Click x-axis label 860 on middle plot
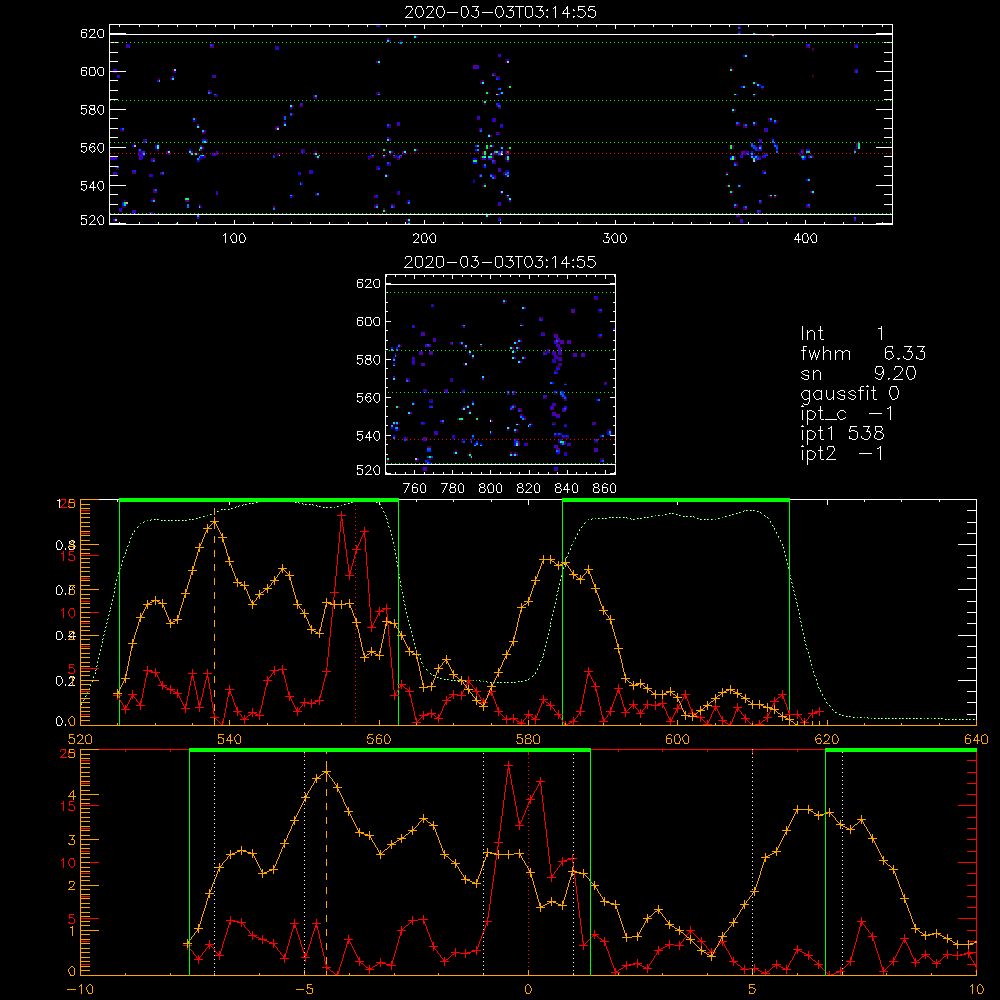 point(605,489)
